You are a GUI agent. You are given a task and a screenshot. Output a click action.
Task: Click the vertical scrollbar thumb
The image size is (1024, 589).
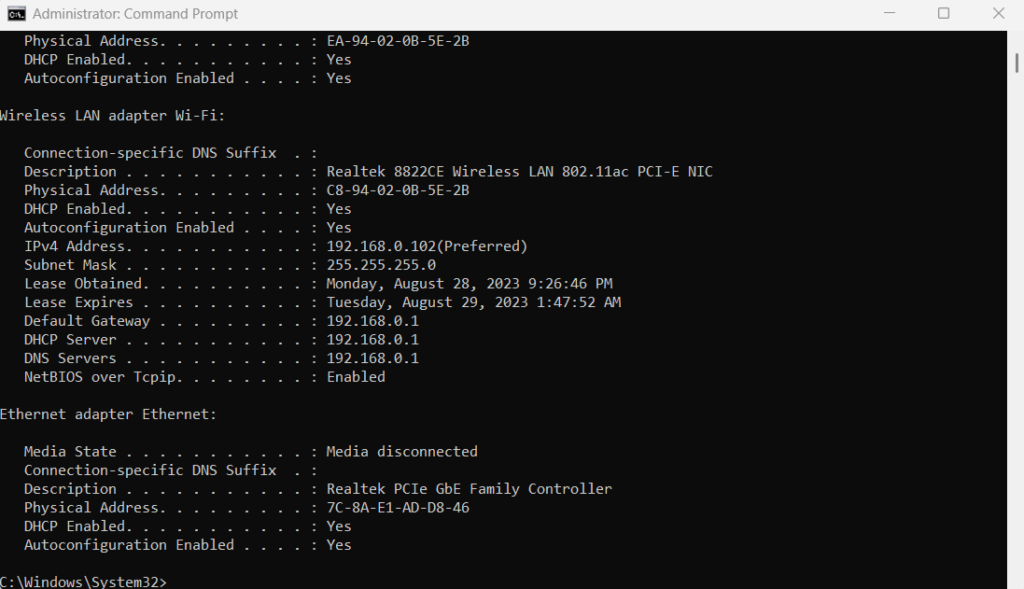coord(1017,62)
